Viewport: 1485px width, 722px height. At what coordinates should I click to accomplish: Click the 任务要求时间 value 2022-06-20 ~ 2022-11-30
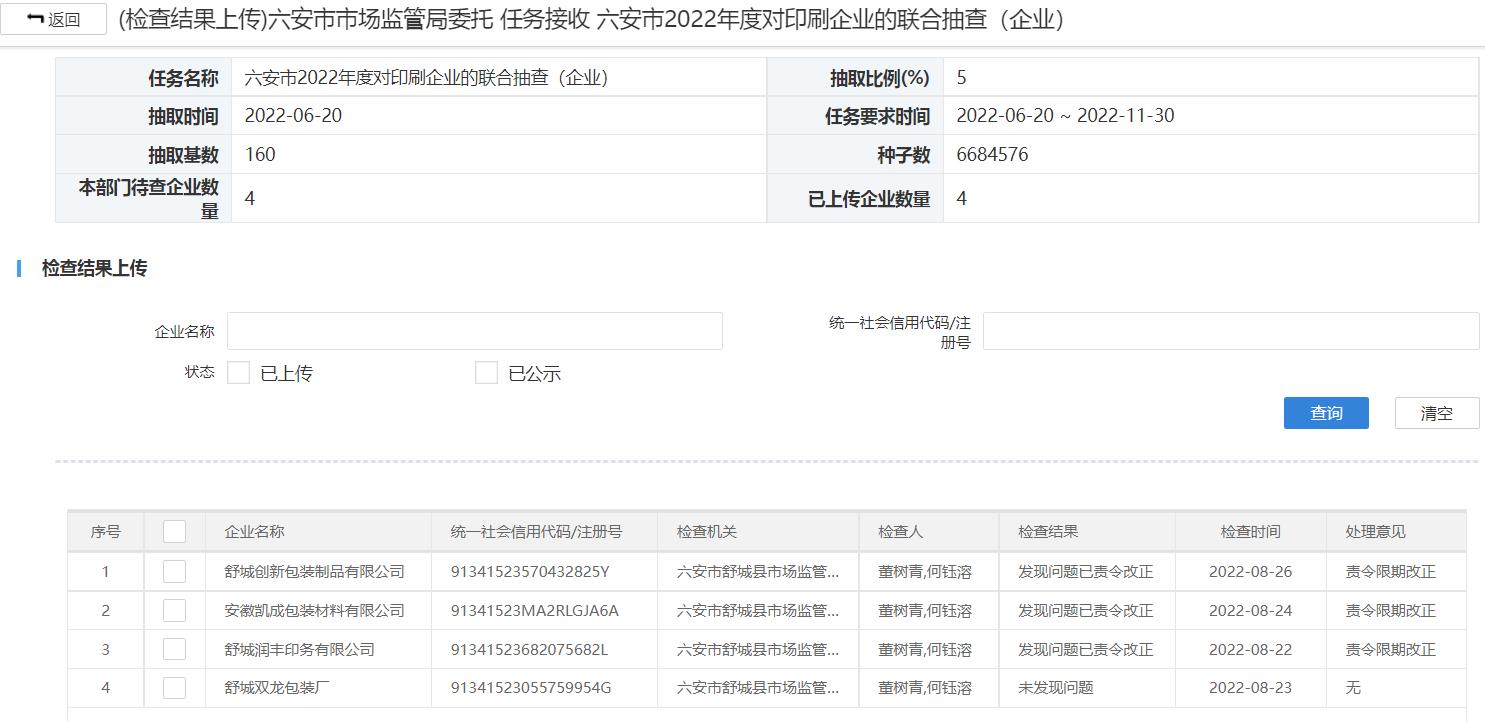pos(1065,116)
